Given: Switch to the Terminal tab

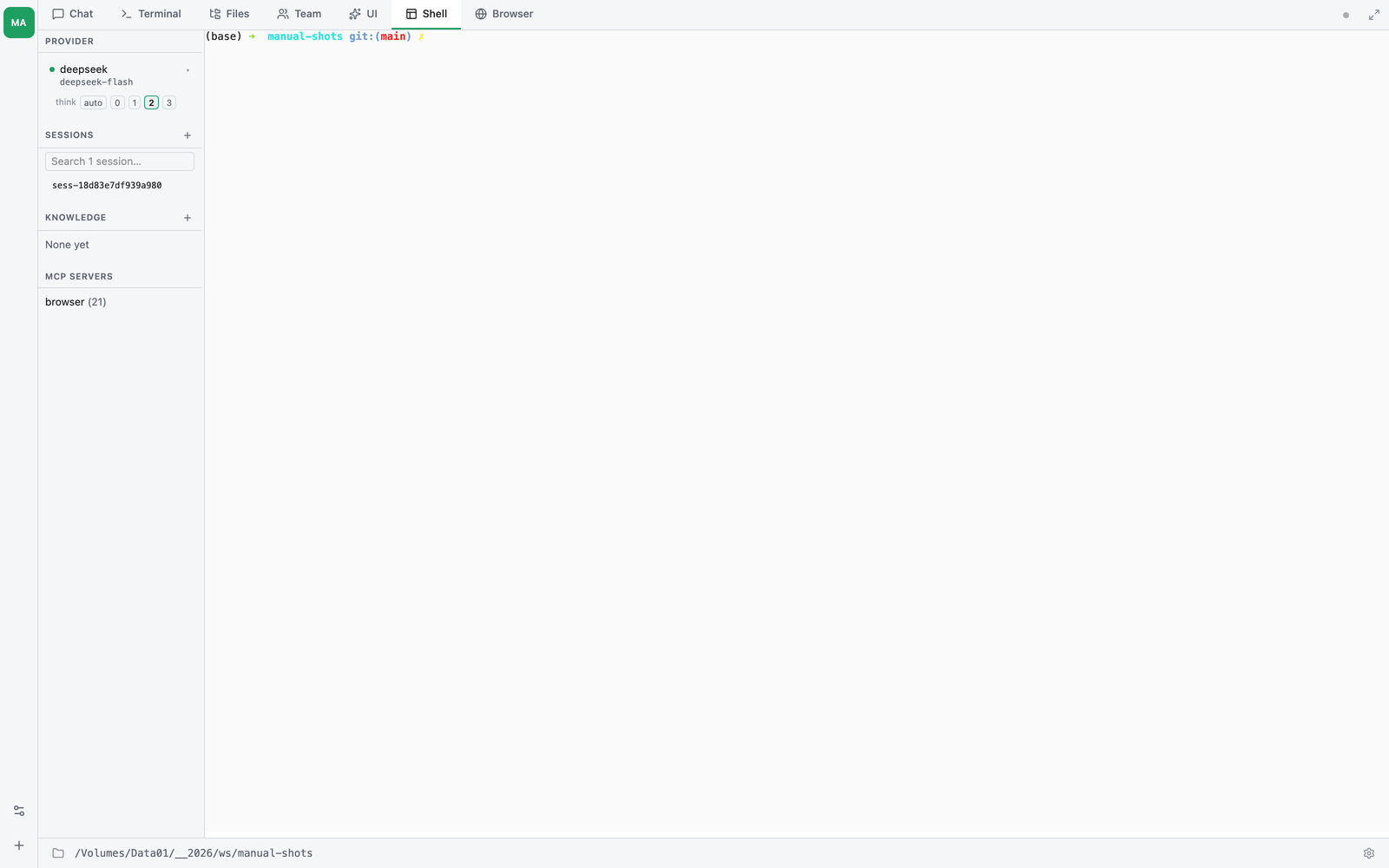Looking at the screenshot, I should coord(151,14).
